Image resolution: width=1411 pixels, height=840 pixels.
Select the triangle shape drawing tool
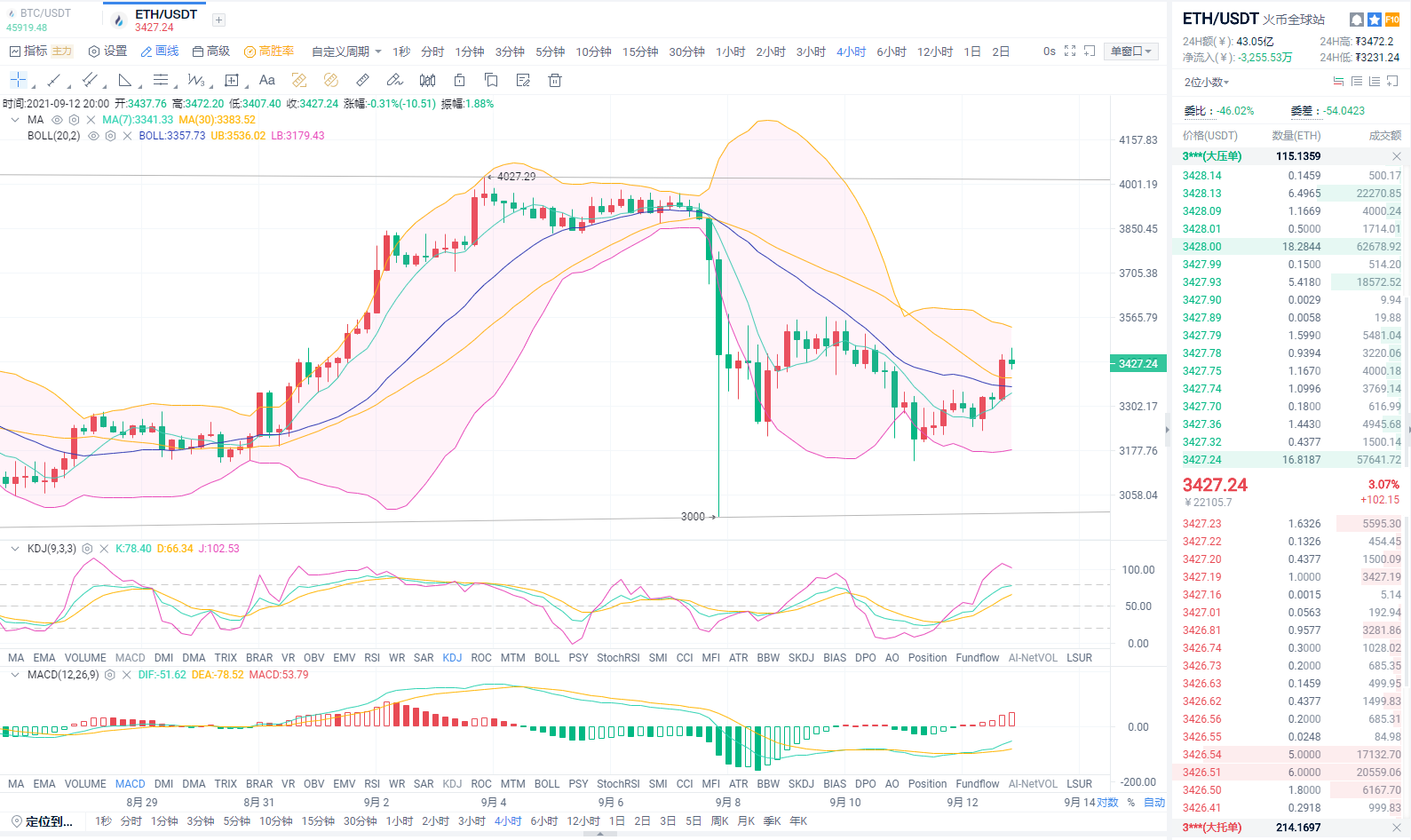coord(125,80)
